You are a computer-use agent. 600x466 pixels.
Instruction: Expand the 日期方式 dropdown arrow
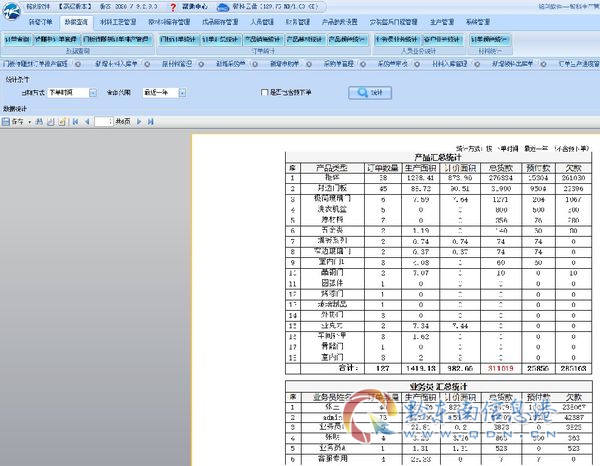[x=93, y=93]
